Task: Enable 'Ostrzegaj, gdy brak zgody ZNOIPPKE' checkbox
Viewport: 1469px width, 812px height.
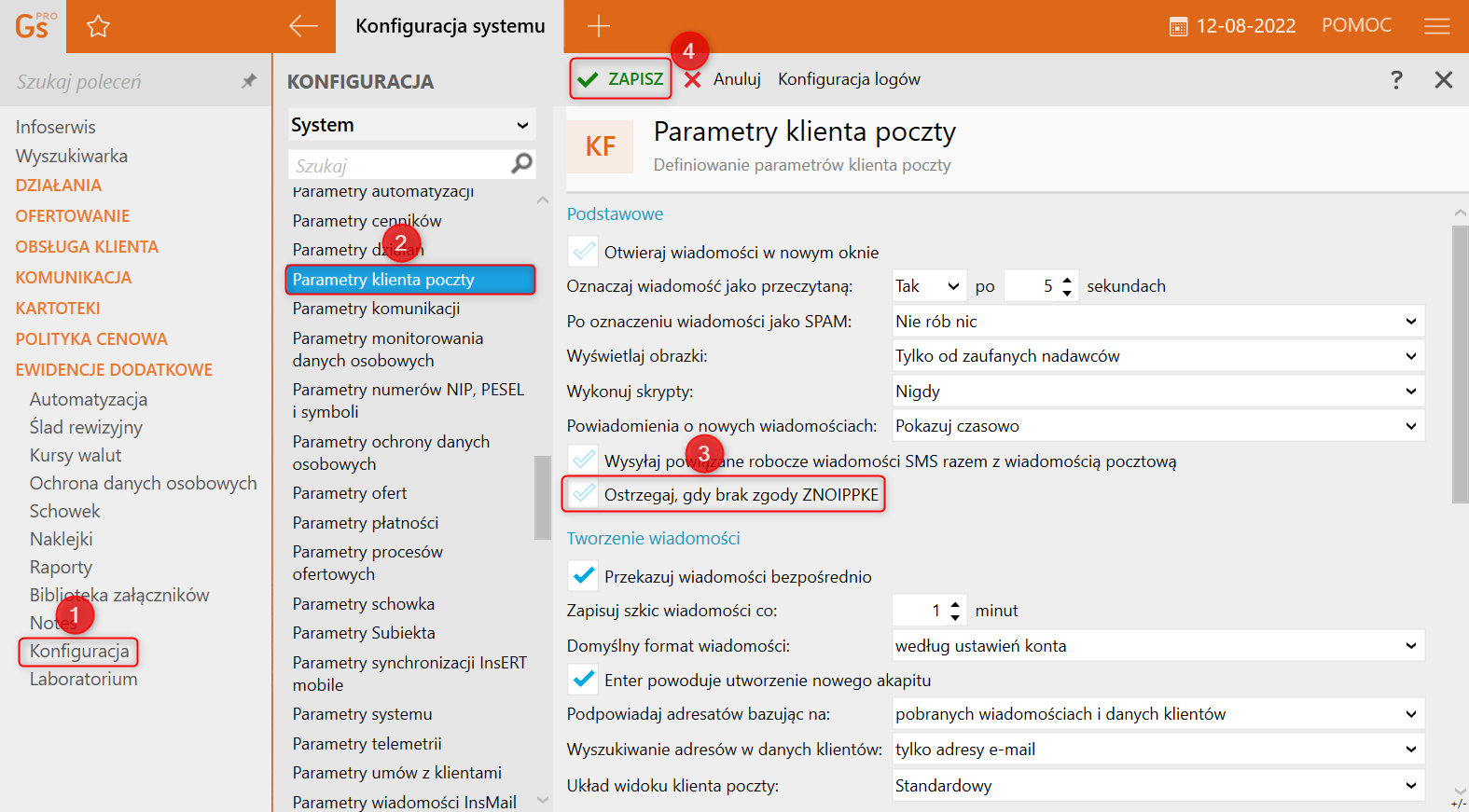Action: pyautogui.click(x=584, y=494)
